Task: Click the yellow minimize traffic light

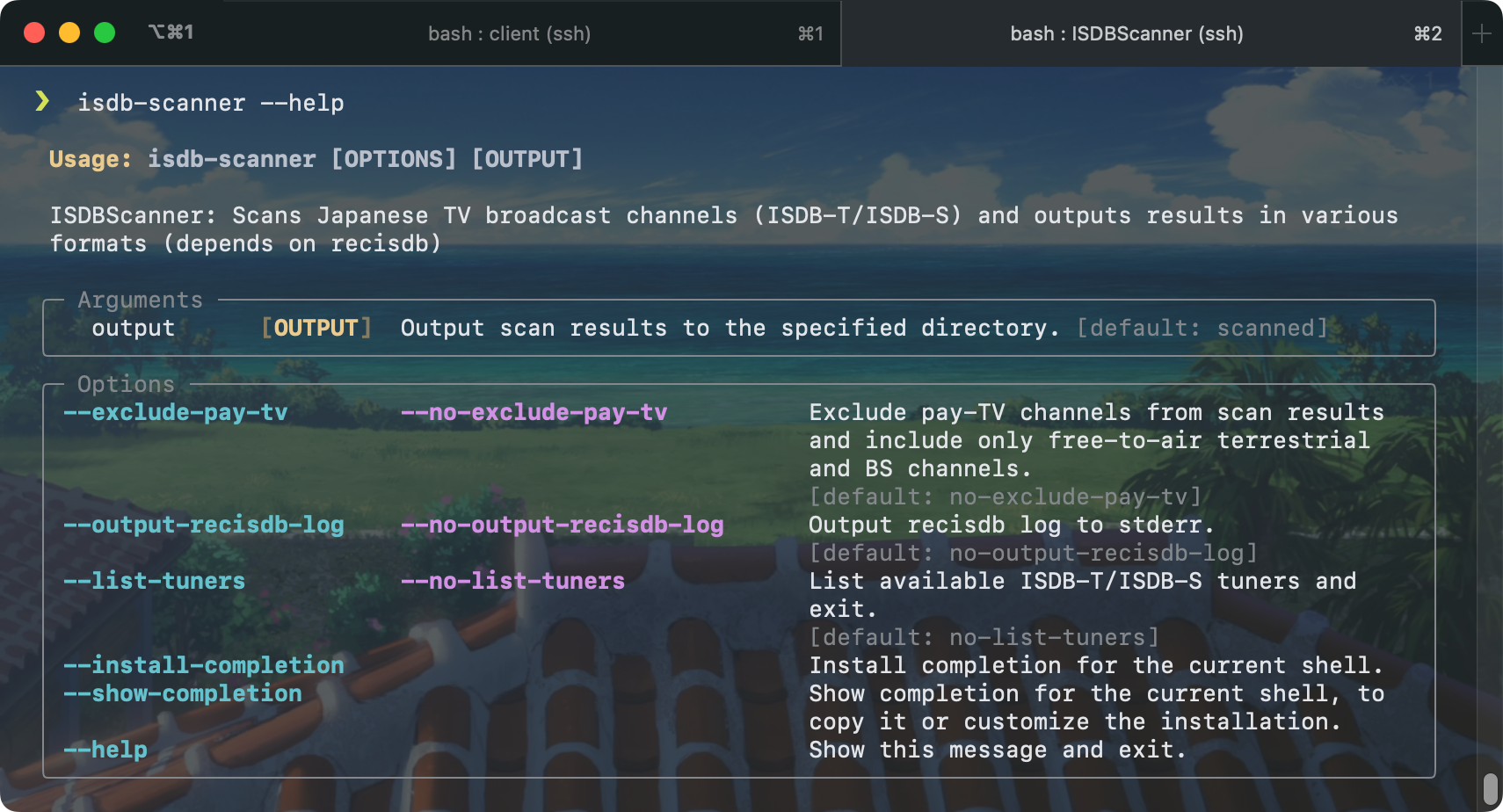Action: (x=69, y=33)
